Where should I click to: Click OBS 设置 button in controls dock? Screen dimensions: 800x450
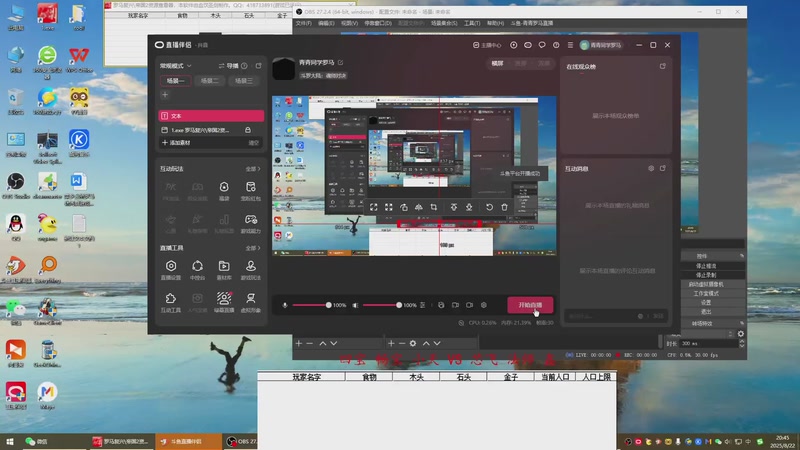(706, 303)
